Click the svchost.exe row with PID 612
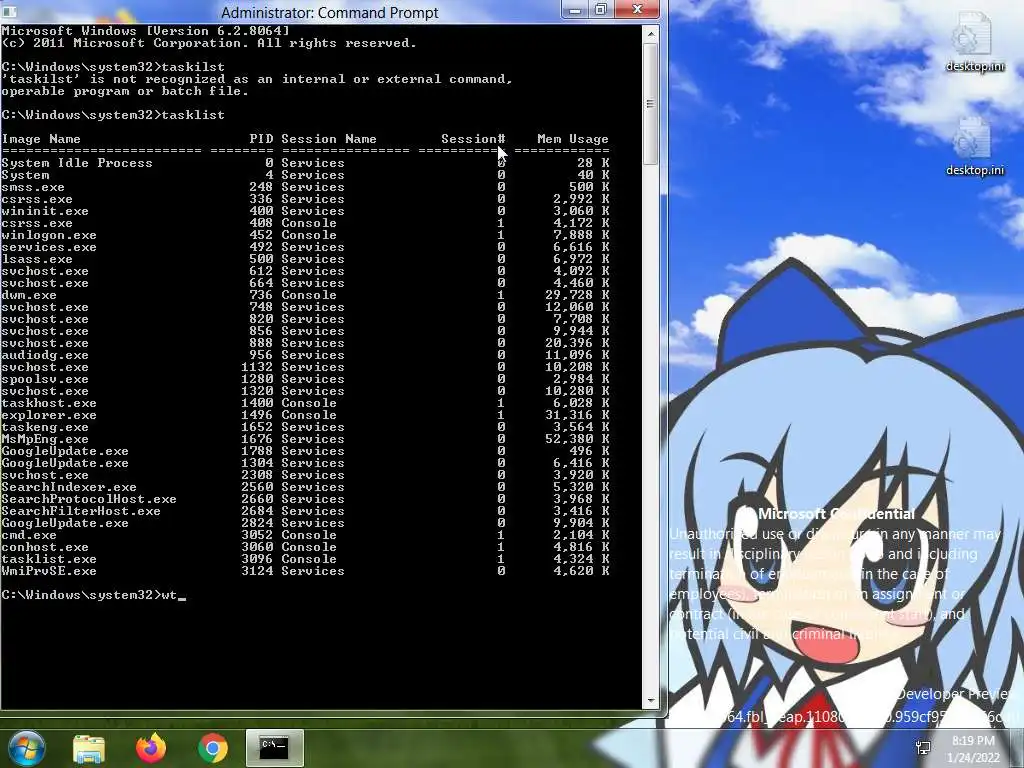The width and height of the screenshot is (1024, 768). pos(305,272)
